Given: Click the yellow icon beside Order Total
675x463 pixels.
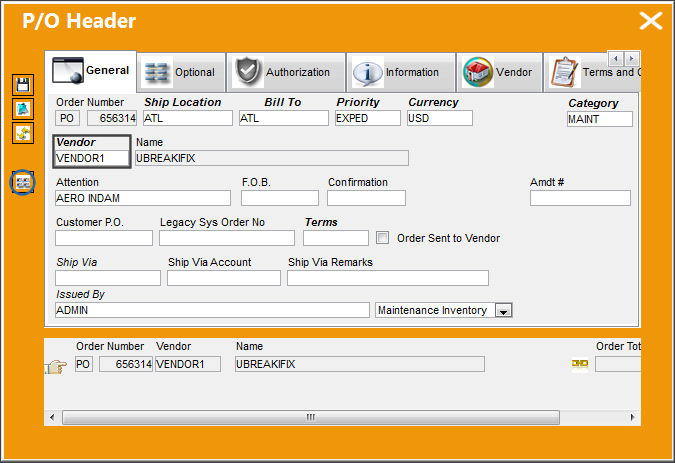Looking at the screenshot, I should tap(580, 364).
